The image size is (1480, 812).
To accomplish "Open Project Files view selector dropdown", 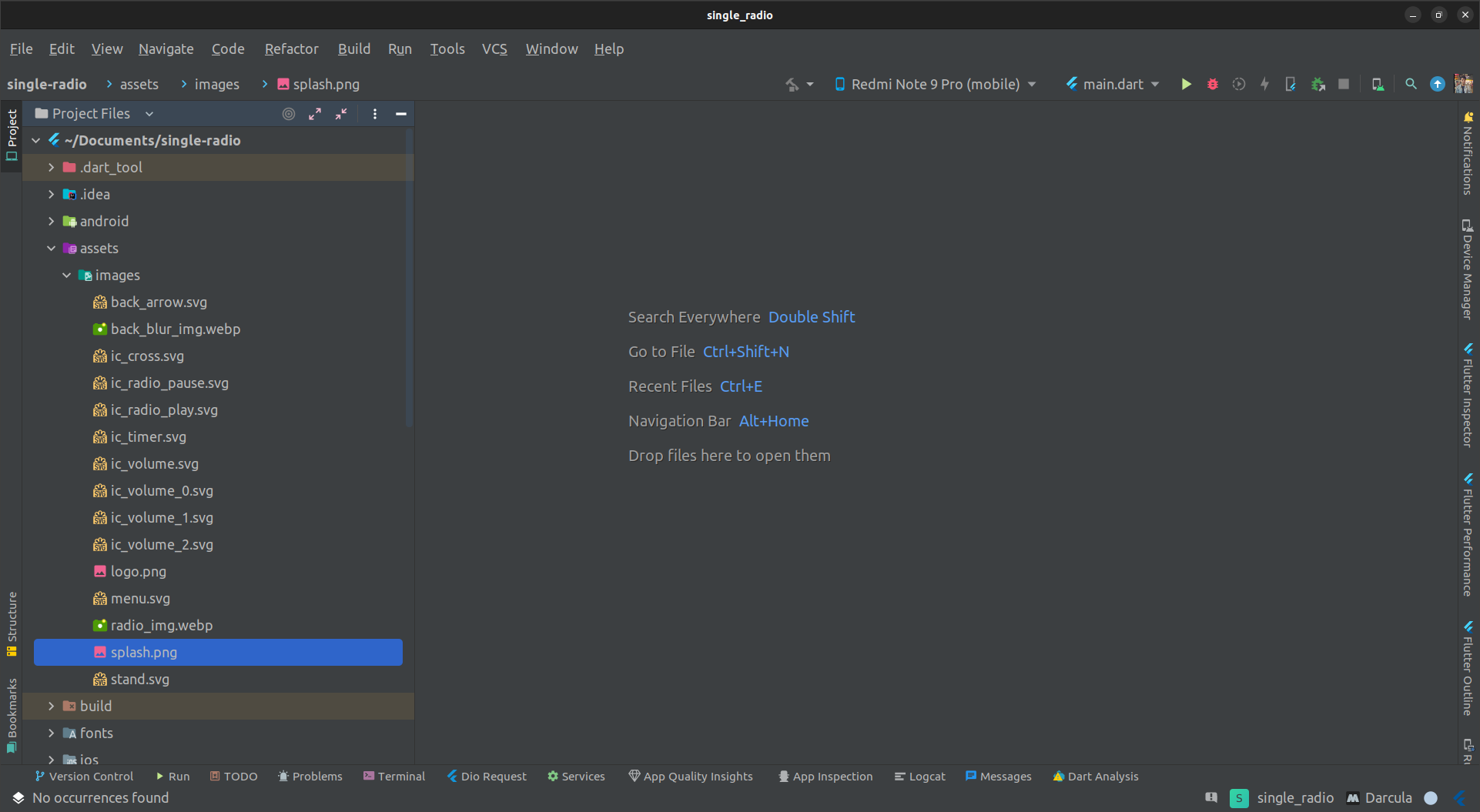I will coord(95,114).
